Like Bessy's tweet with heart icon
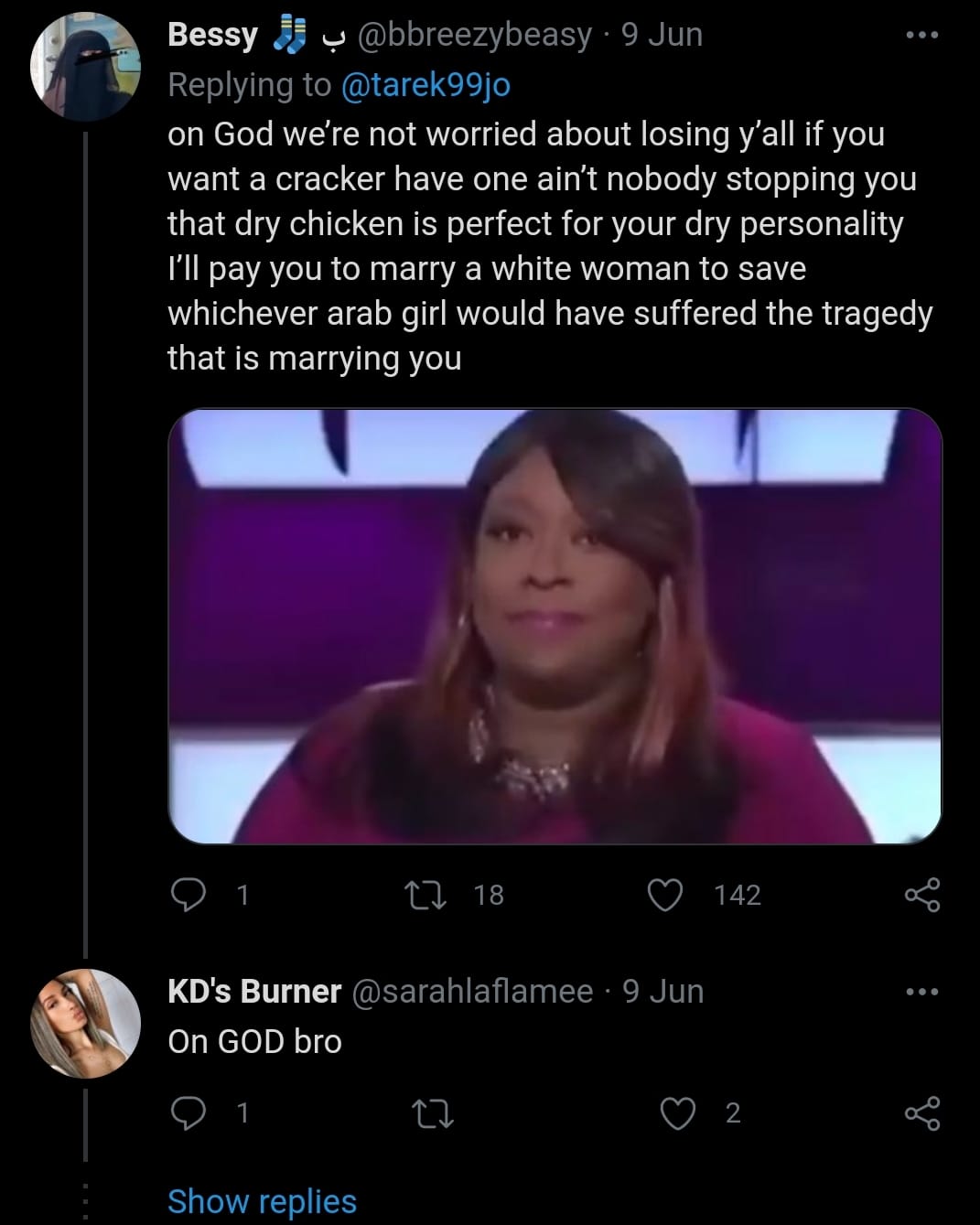The image size is (980, 1225). (665, 895)
